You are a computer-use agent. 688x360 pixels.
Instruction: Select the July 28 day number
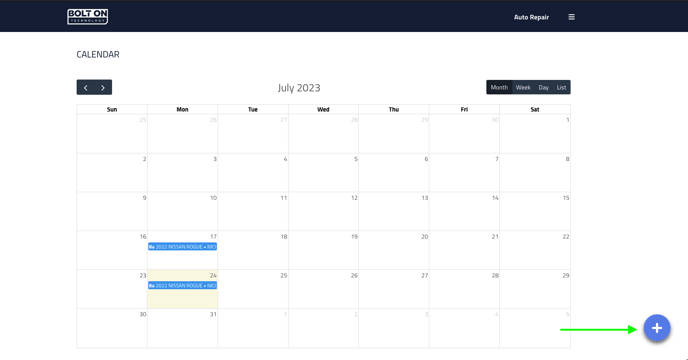[x=495, y=275]
